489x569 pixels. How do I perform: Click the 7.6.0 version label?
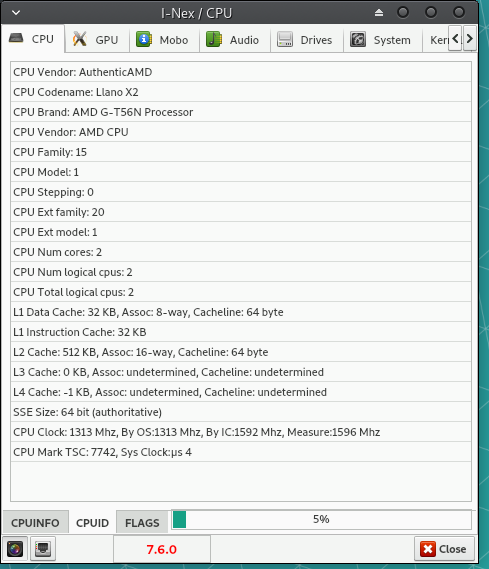click(162, 549)
